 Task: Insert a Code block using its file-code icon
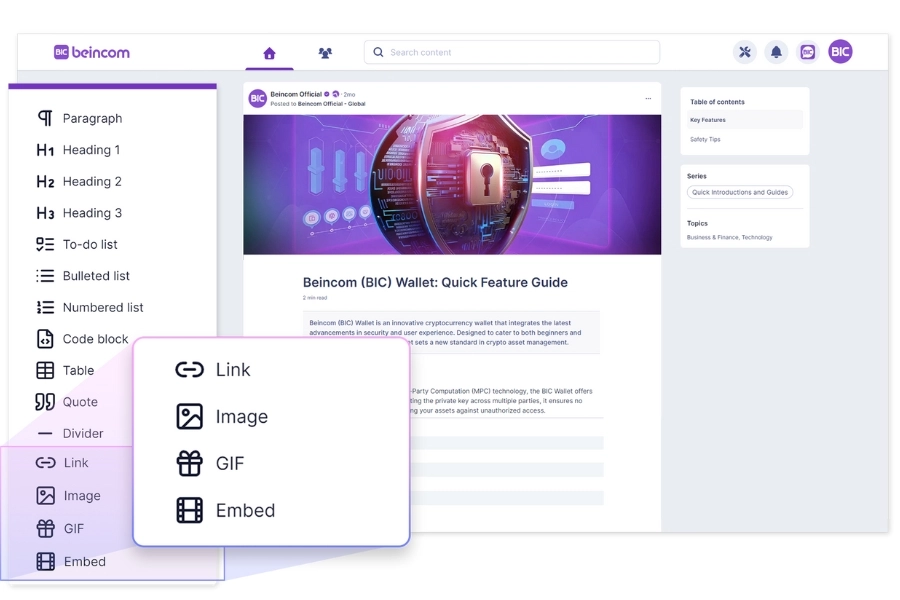pyautogui.click(x=45, y=339)
